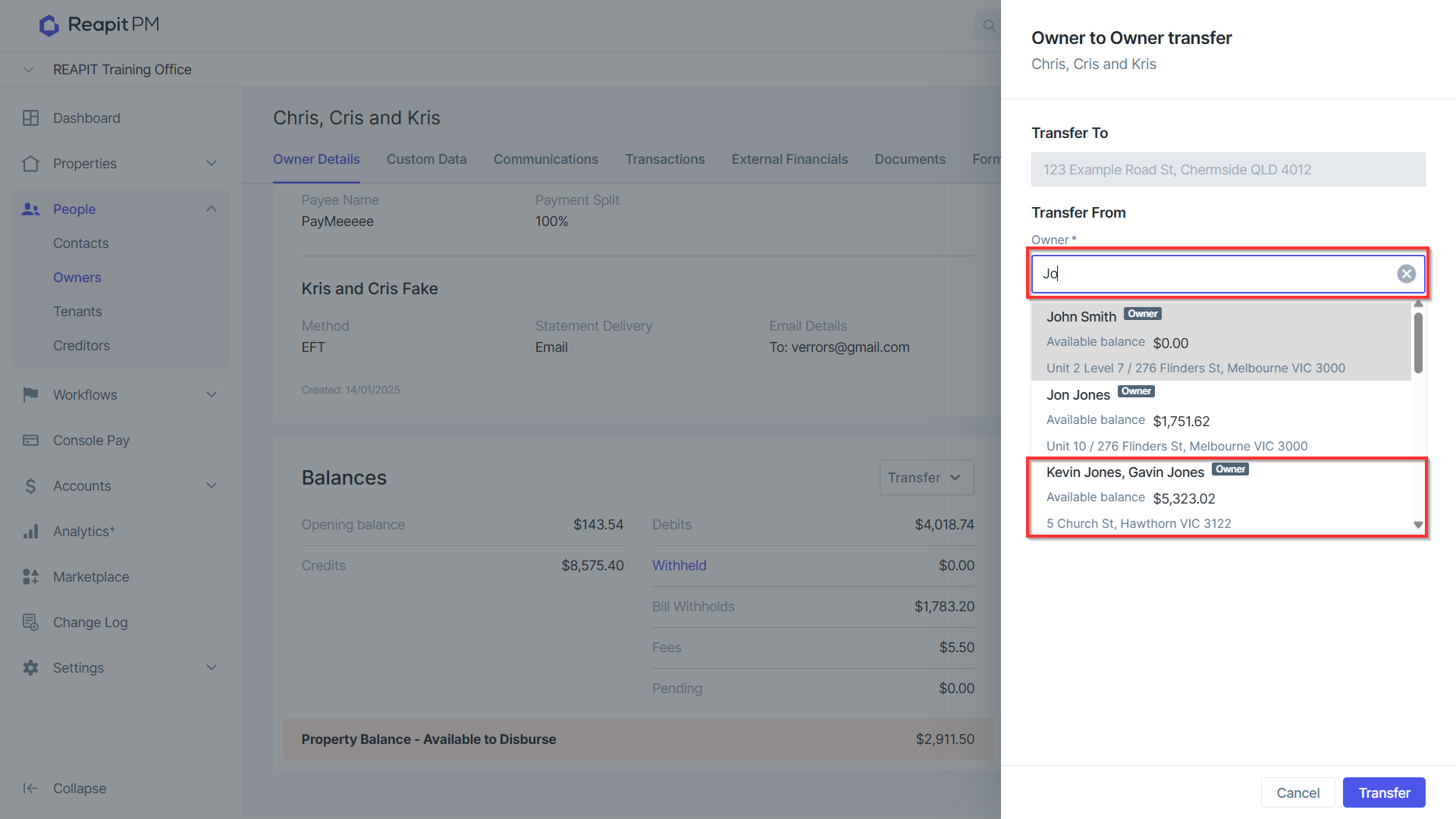Click the ReapitPM logo icon
This screenshot has height=819, width=1456.
[x=49, y=25]
